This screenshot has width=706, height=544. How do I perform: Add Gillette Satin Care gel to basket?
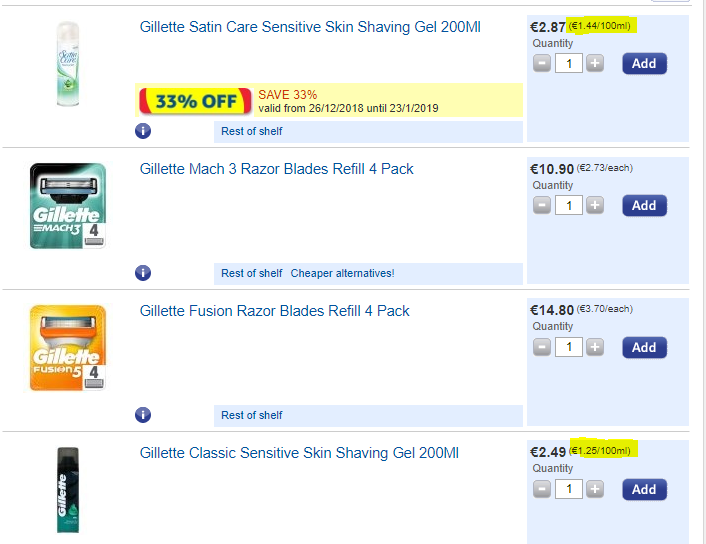point(644,64)
